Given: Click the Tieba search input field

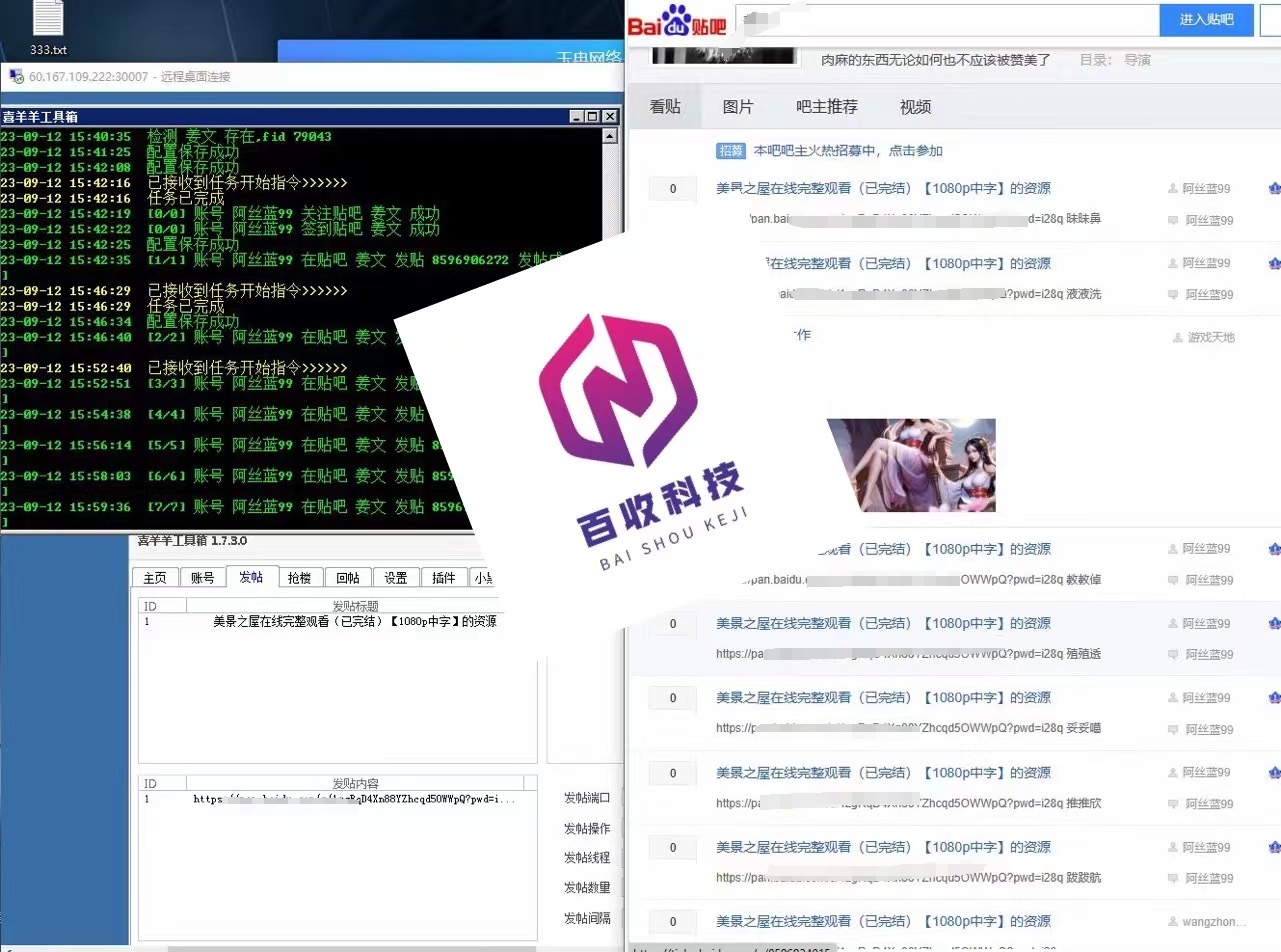Looking at the screenshot, I should (x=947, y=20).
